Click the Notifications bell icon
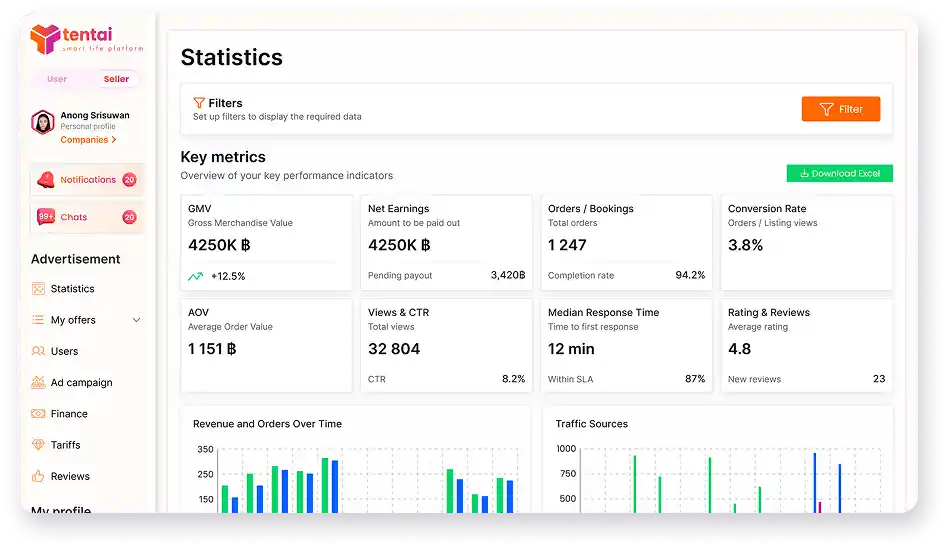This screenshot has height=549, width=948. (x=46, y=180)
